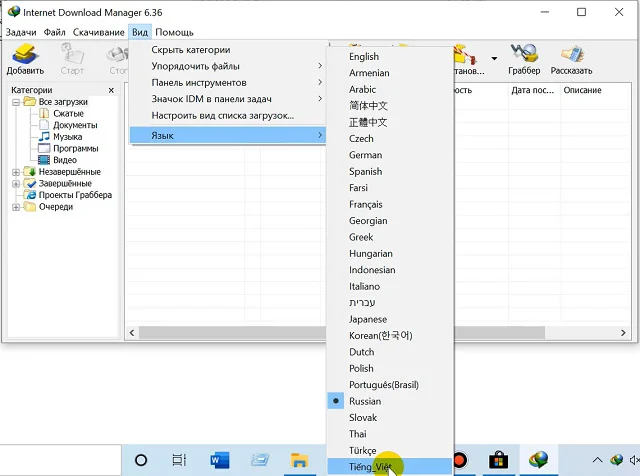The image size is (640, 476).
Task: Click the Старт toolbar icon
Action: (x=72, y=60)
